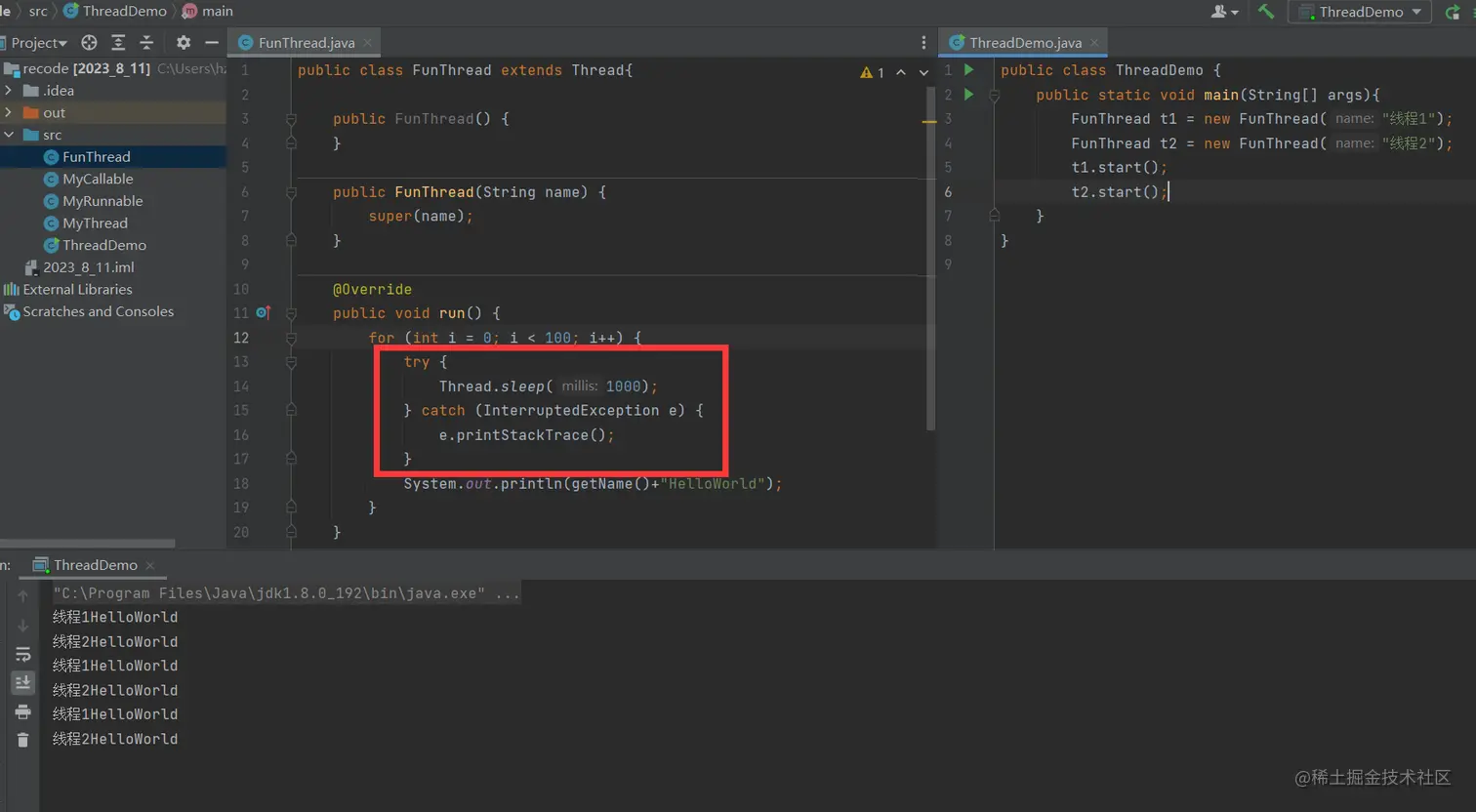Select ThreadDemo class in project tree
The image size is (1476, 812).
(104, 245)
